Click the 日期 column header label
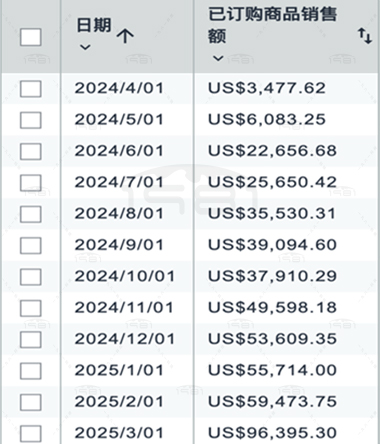The image size is (380, 444). 94,25
